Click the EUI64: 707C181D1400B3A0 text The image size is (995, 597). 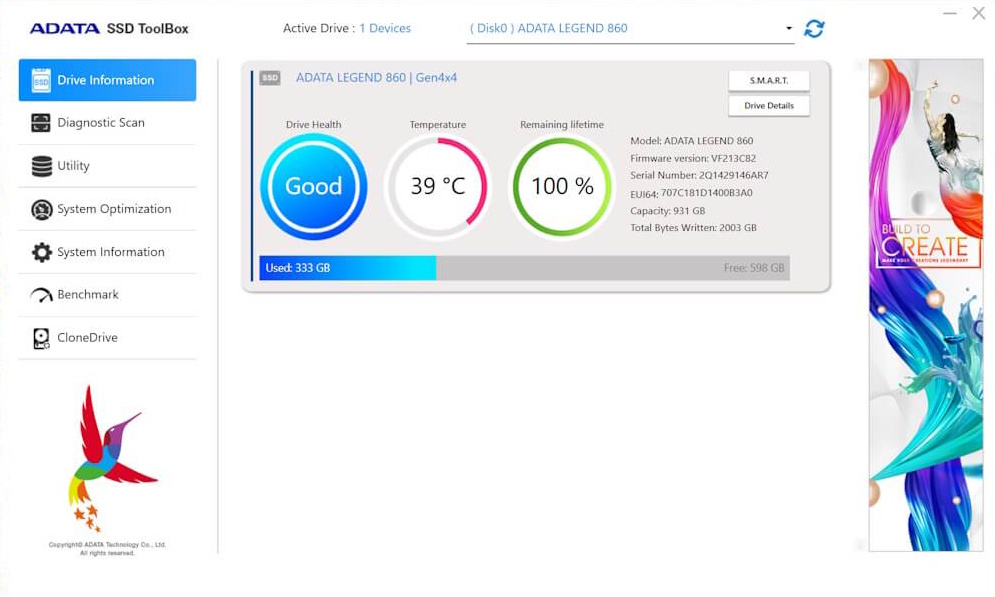(691, 193)
